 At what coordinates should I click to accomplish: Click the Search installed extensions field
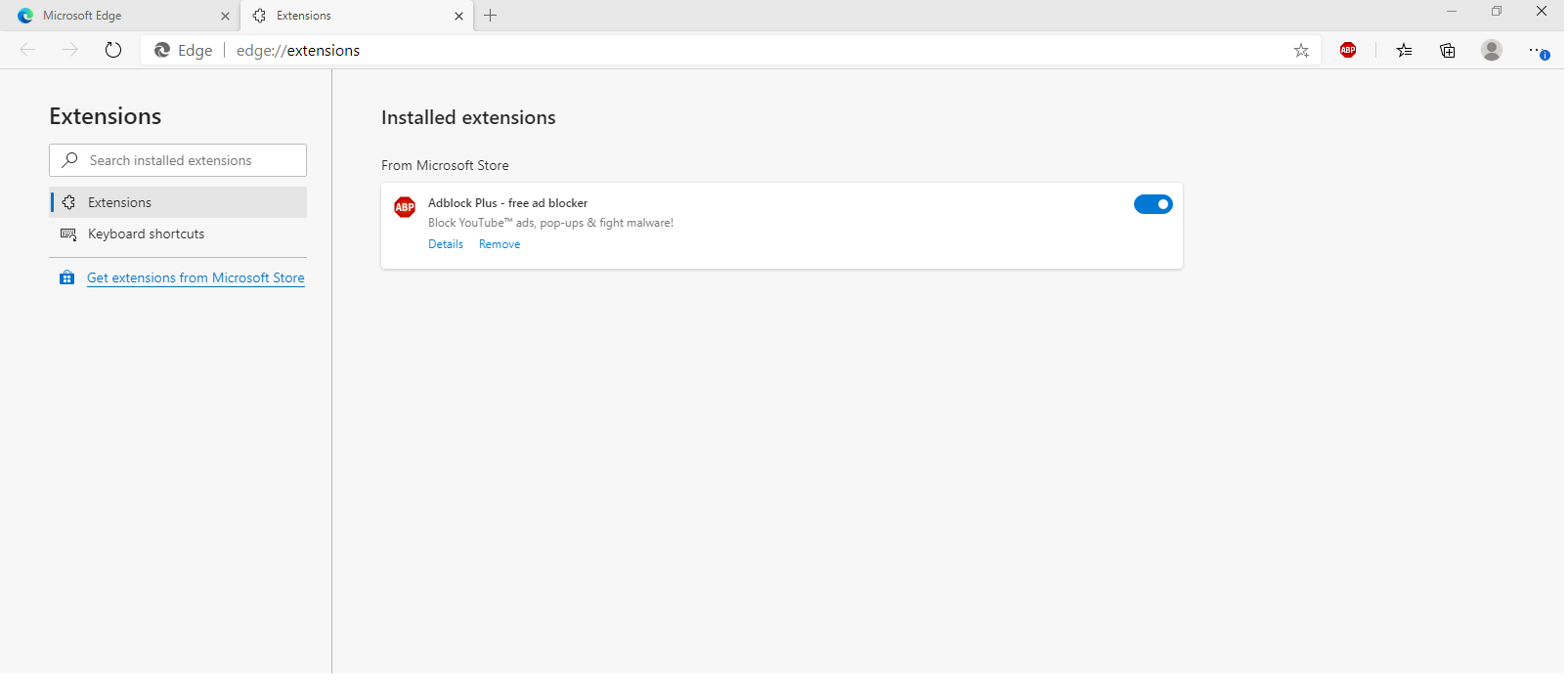pos(186,160)
